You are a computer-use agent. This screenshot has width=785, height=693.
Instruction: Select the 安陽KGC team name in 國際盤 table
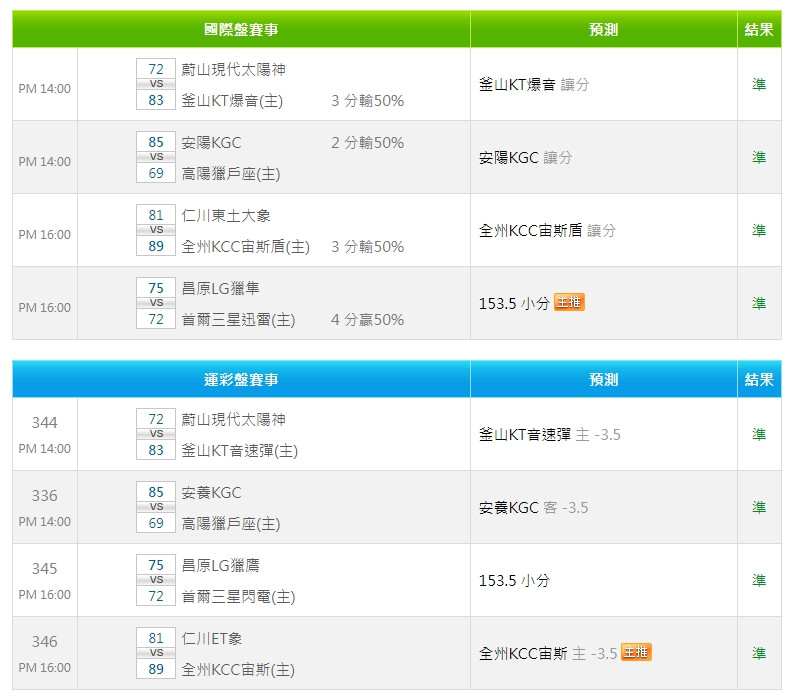click(x=211, y=143)
